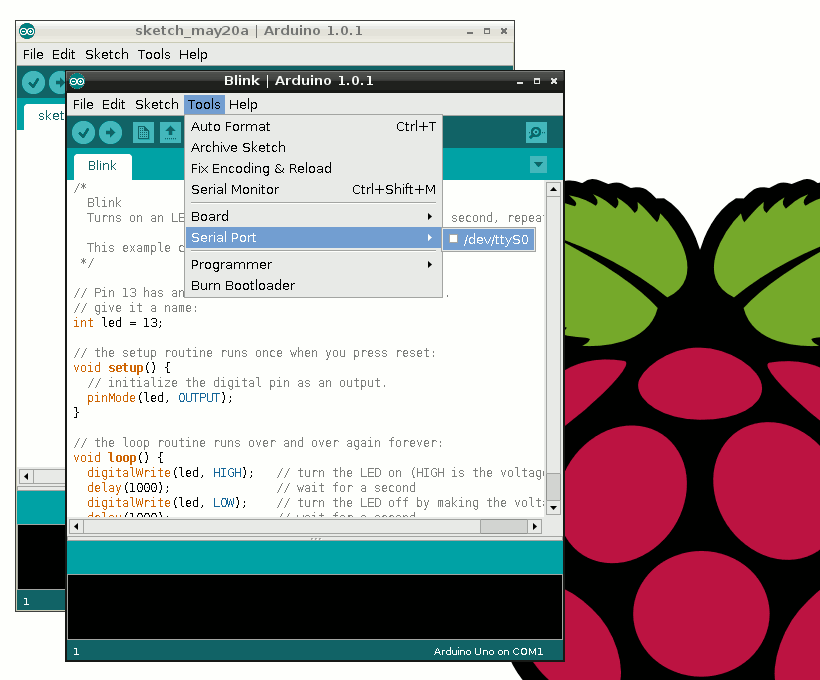Viewport: 820px width, 680px height.
Task: Click Verify checkmark icon in sketch_may20a window
Action: point(33,83)
